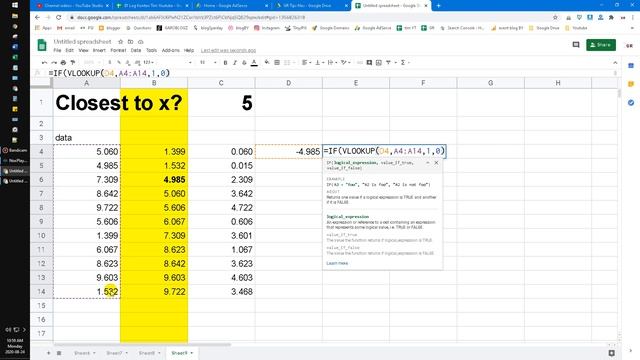This screenshot has width=640, height=360.
Task: Open text rotation dropdown
Action: click(x=345, y=62)
